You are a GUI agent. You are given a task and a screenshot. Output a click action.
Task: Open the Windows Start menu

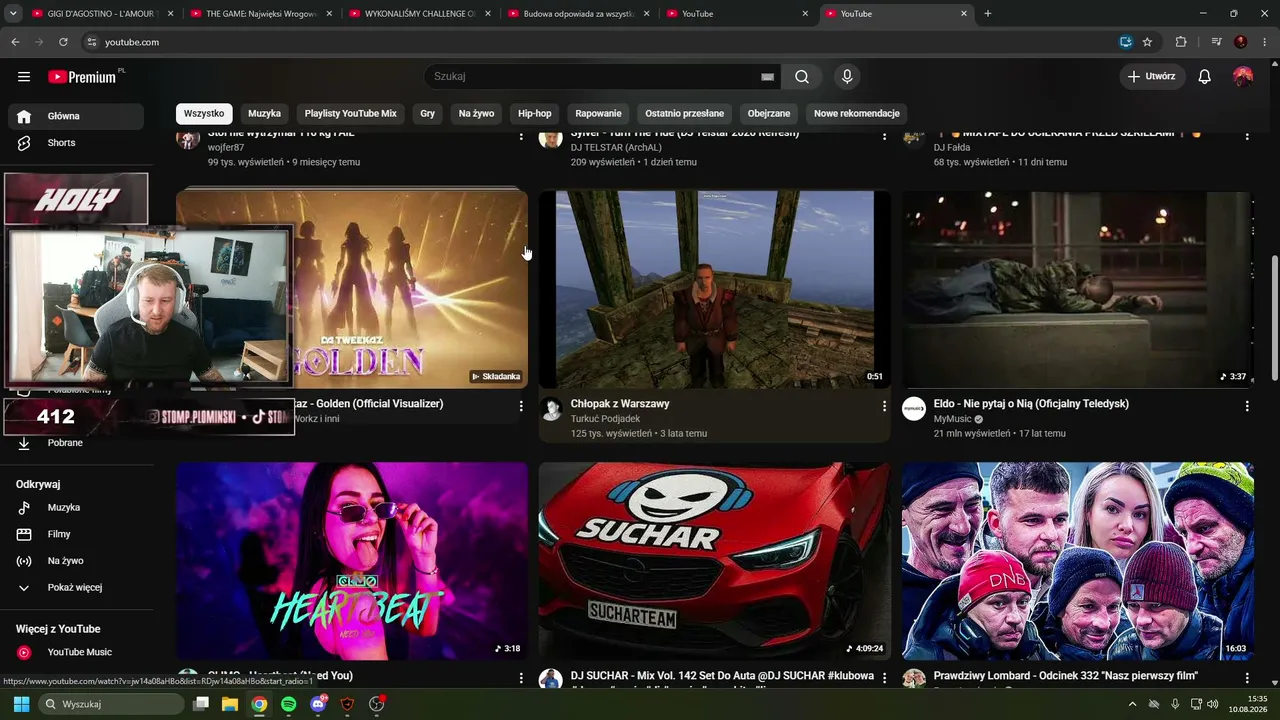click(x=21, y=704)
